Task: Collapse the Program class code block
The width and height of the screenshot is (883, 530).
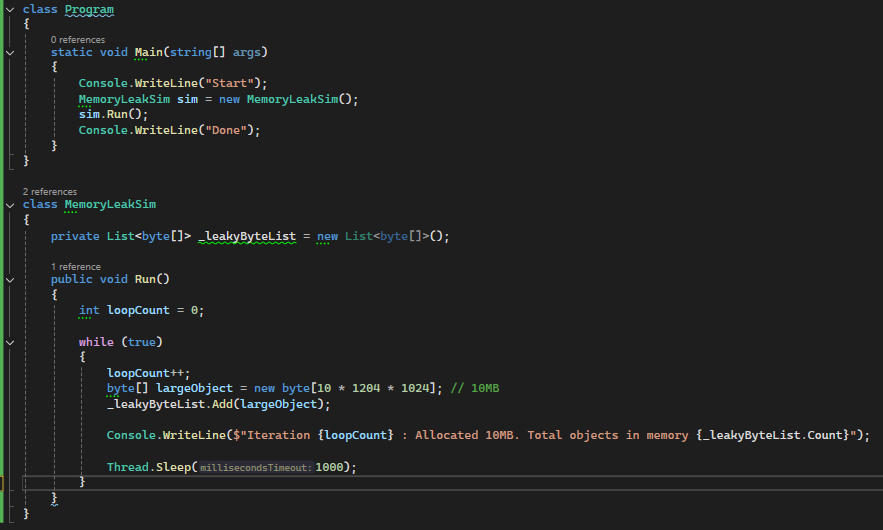Action: pyautogui.click(x=9, y=10)
